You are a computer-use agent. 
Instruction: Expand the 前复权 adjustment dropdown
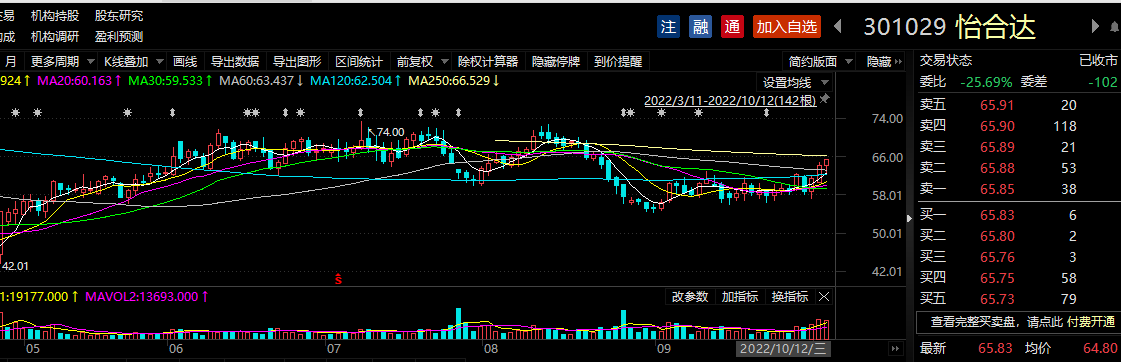[x=423, y=62]
